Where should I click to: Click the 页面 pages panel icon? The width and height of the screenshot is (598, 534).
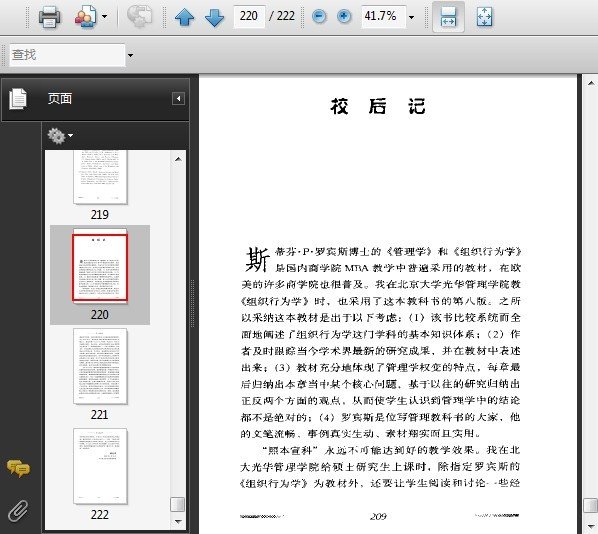coord(18,99)
